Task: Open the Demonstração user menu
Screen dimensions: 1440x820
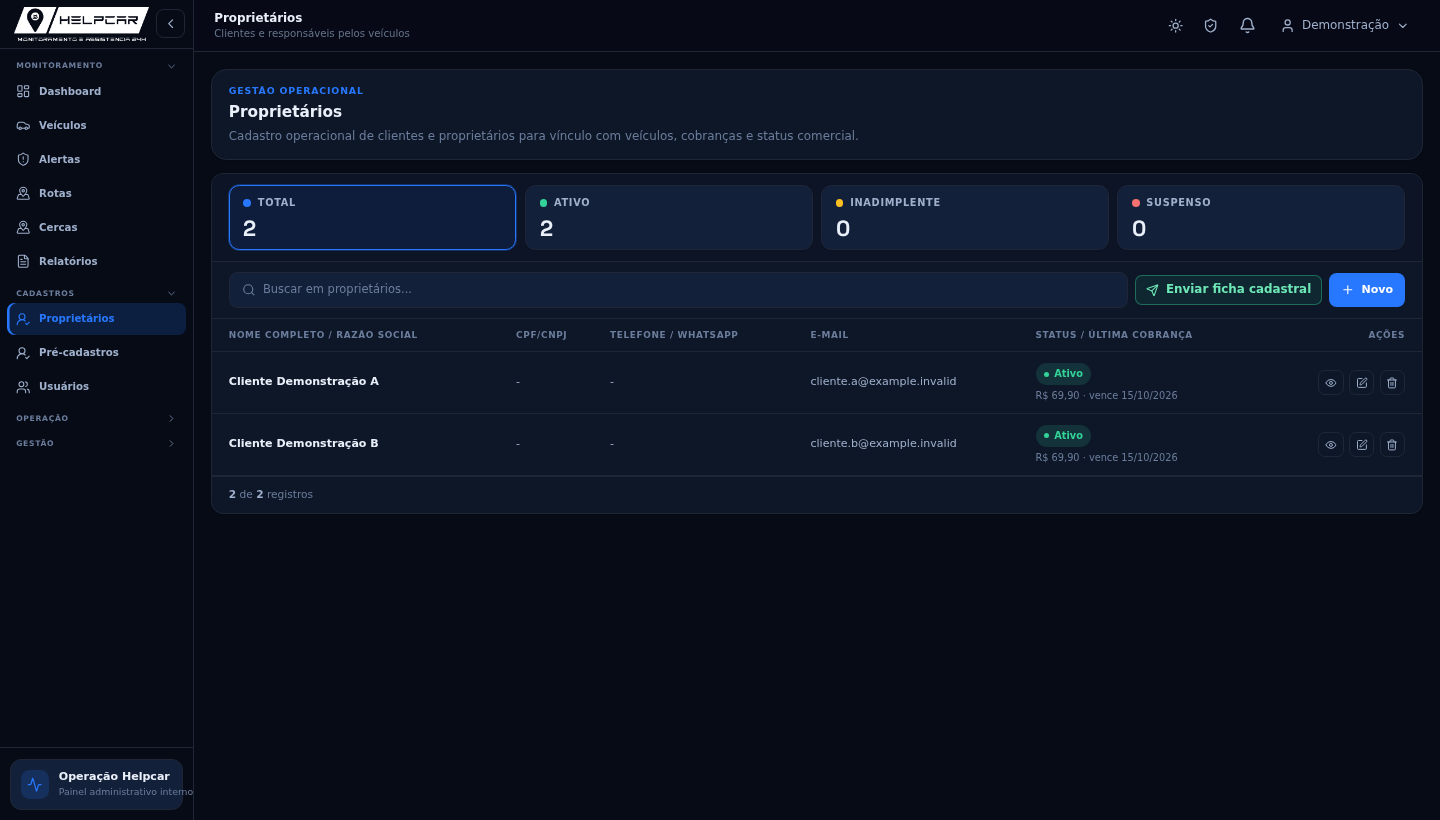Action: tap(1345, 25)
